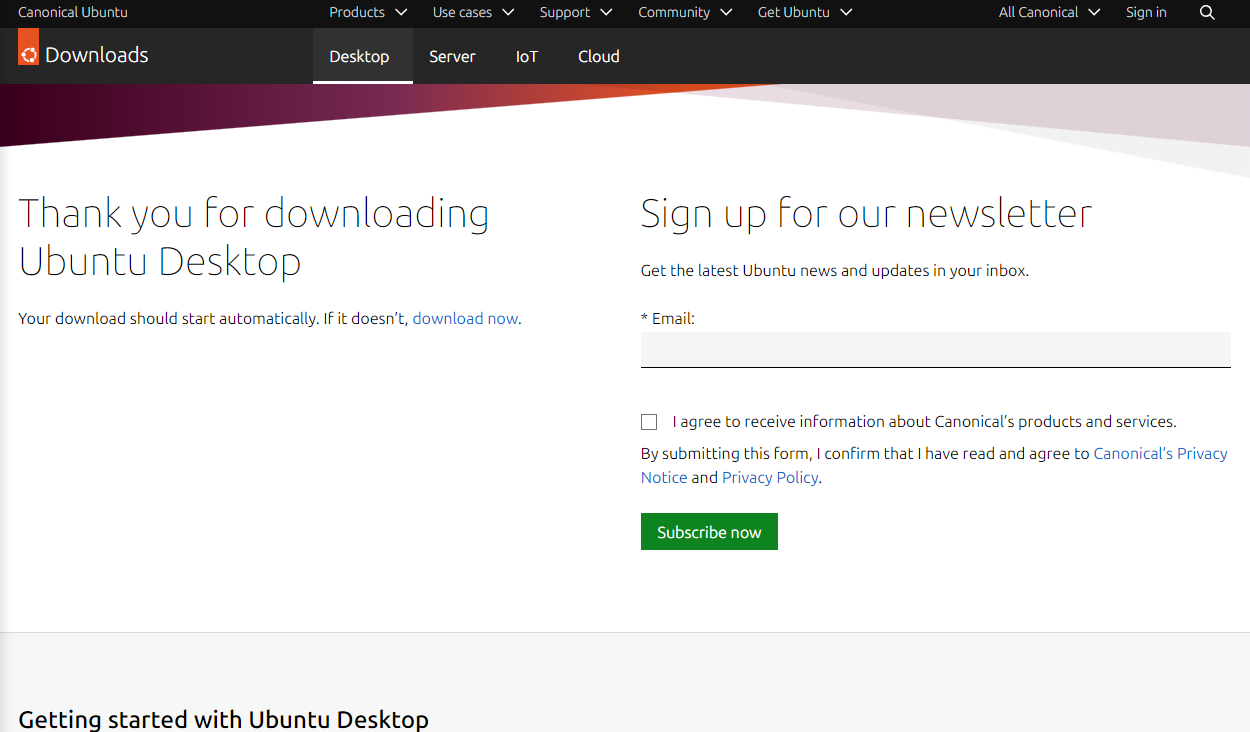This screenshot has width=1250, height=732.
Task: Expand the Use cases dropdown menu
Action: point(473,13)
